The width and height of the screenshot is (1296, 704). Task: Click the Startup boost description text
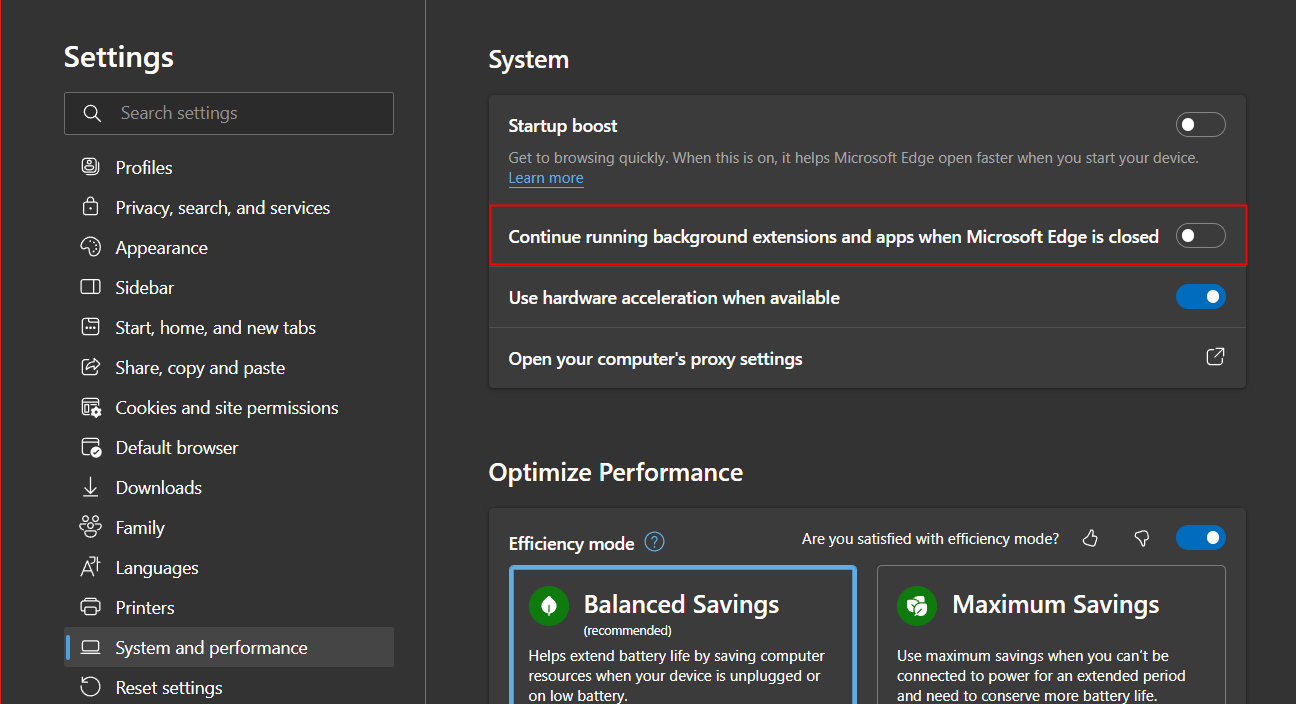point(853,158)
